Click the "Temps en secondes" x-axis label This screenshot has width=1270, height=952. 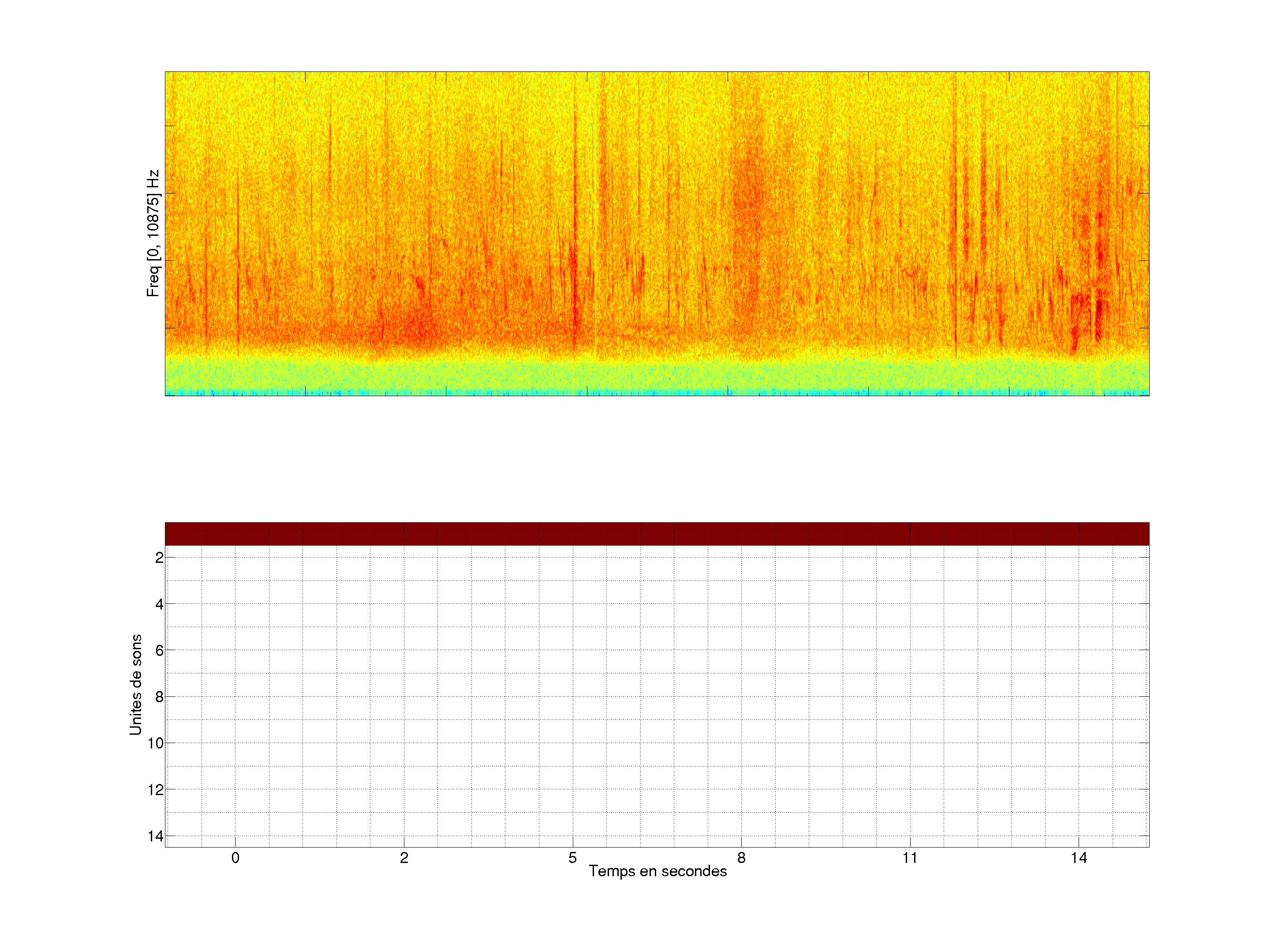point(657,871)
